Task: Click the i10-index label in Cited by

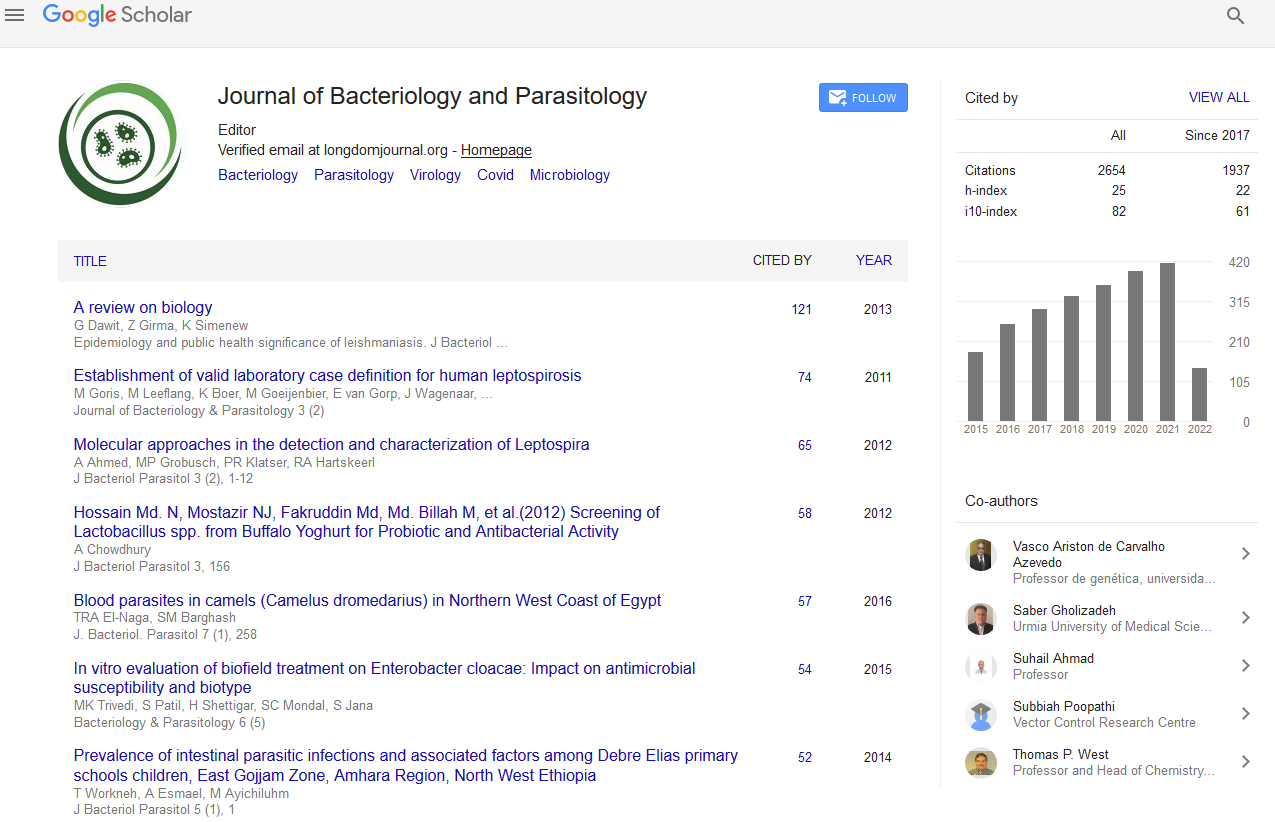Action: [991, 211]
